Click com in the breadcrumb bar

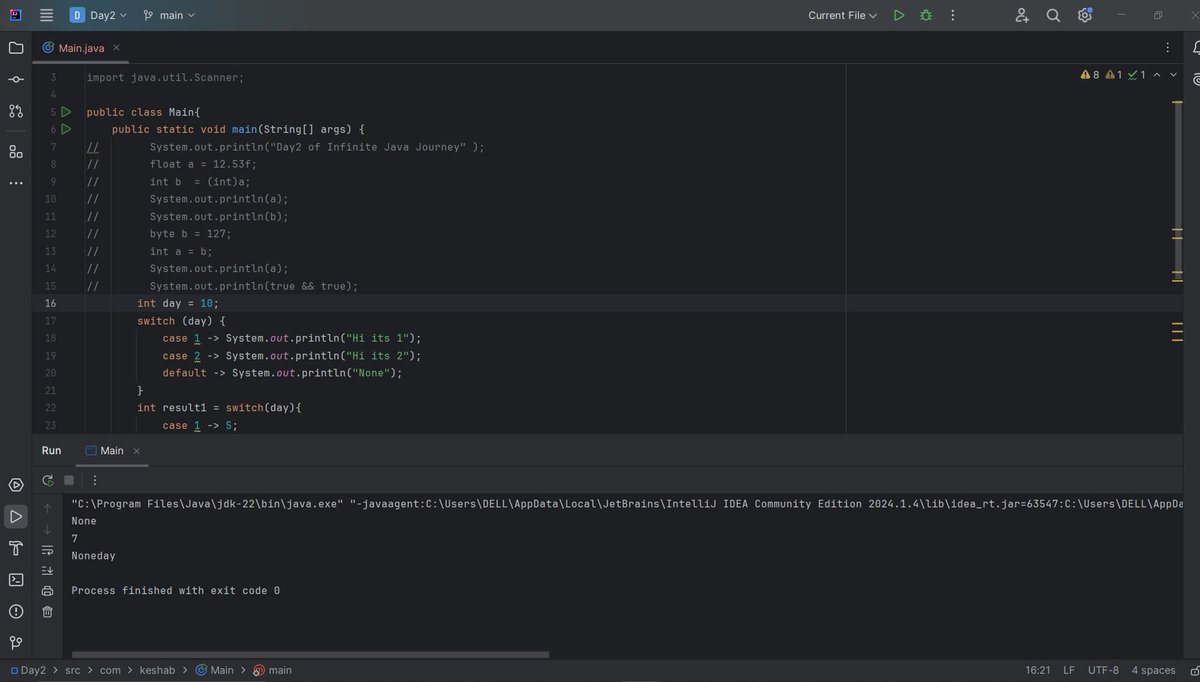(x=110, y=670)
